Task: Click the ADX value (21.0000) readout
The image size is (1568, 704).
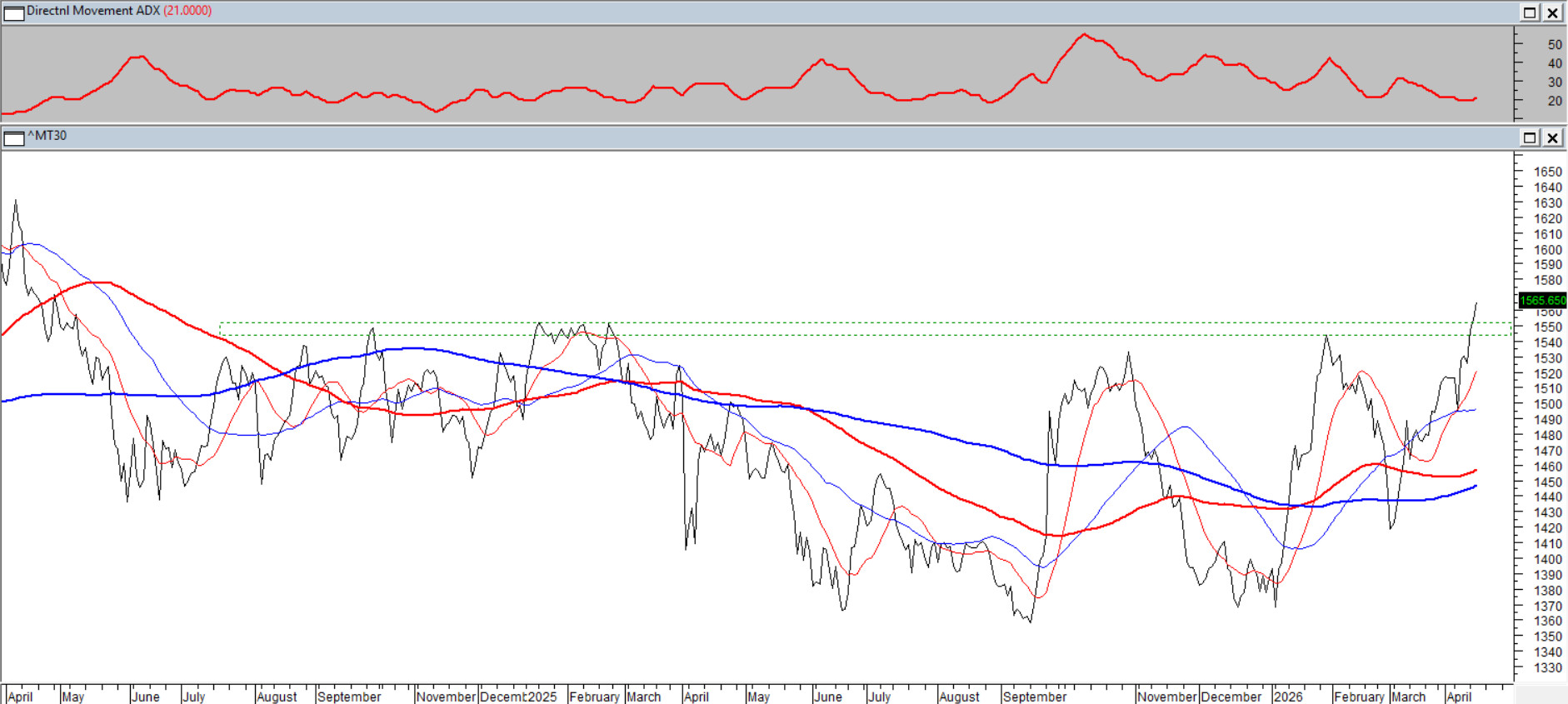Action: pos(187,11)
